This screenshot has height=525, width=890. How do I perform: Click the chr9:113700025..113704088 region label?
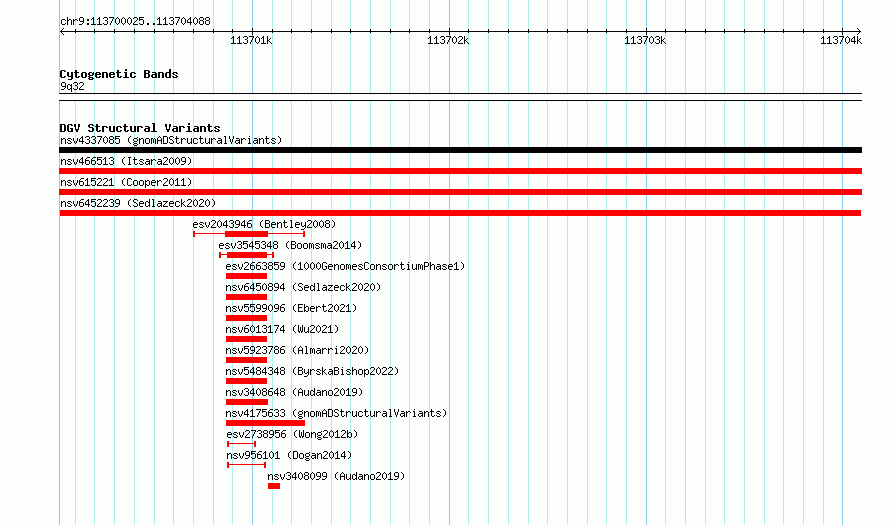coord(135,22)
